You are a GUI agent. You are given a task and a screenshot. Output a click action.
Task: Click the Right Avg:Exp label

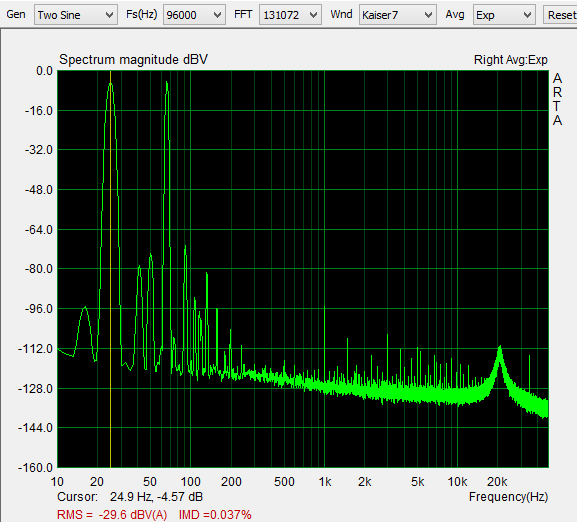pos(510,60)
